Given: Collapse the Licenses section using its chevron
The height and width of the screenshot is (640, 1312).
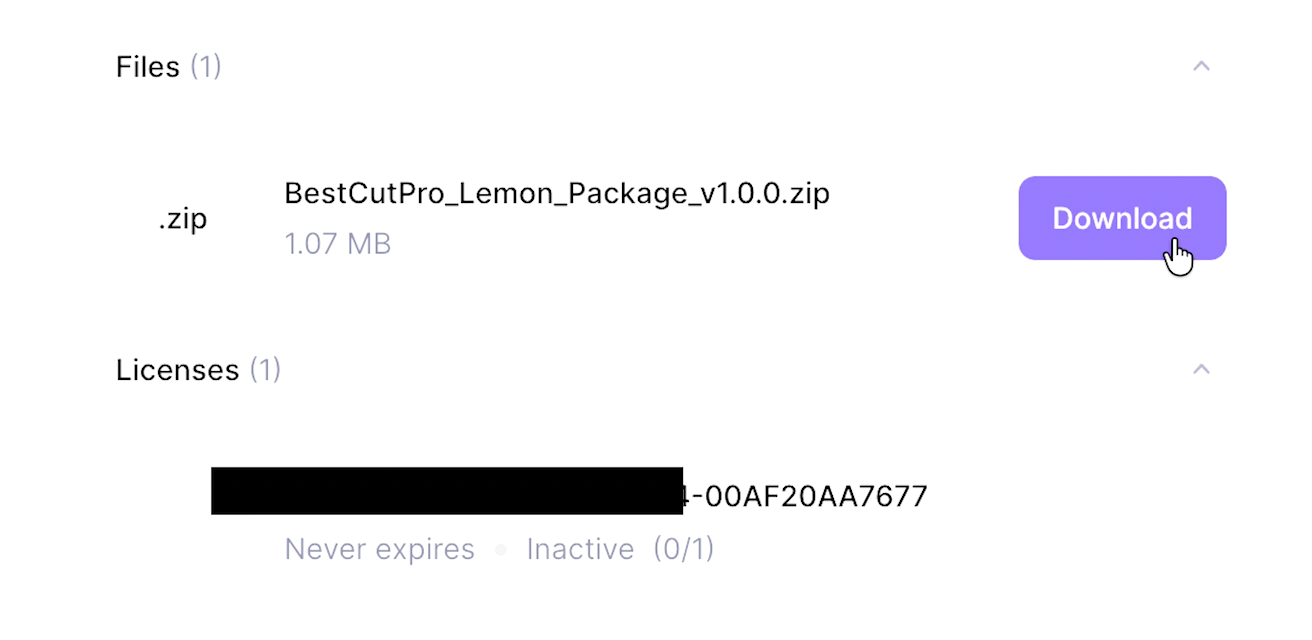Looking at the screenshot, I should click(1202, 369).
